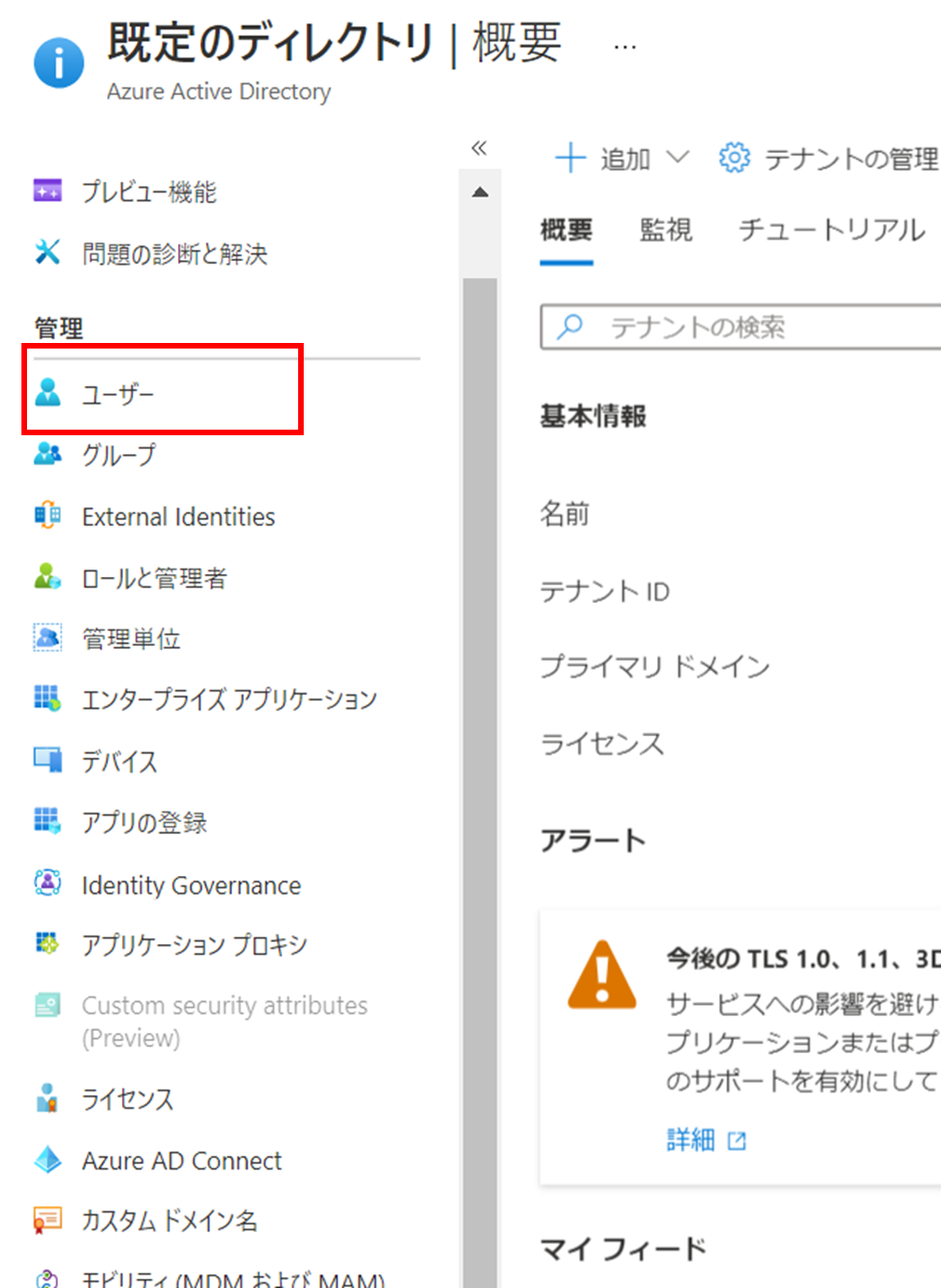Viewport: 941px width, 1288px height.
Task: Click the External Identities icon
Action: (48, 514)
